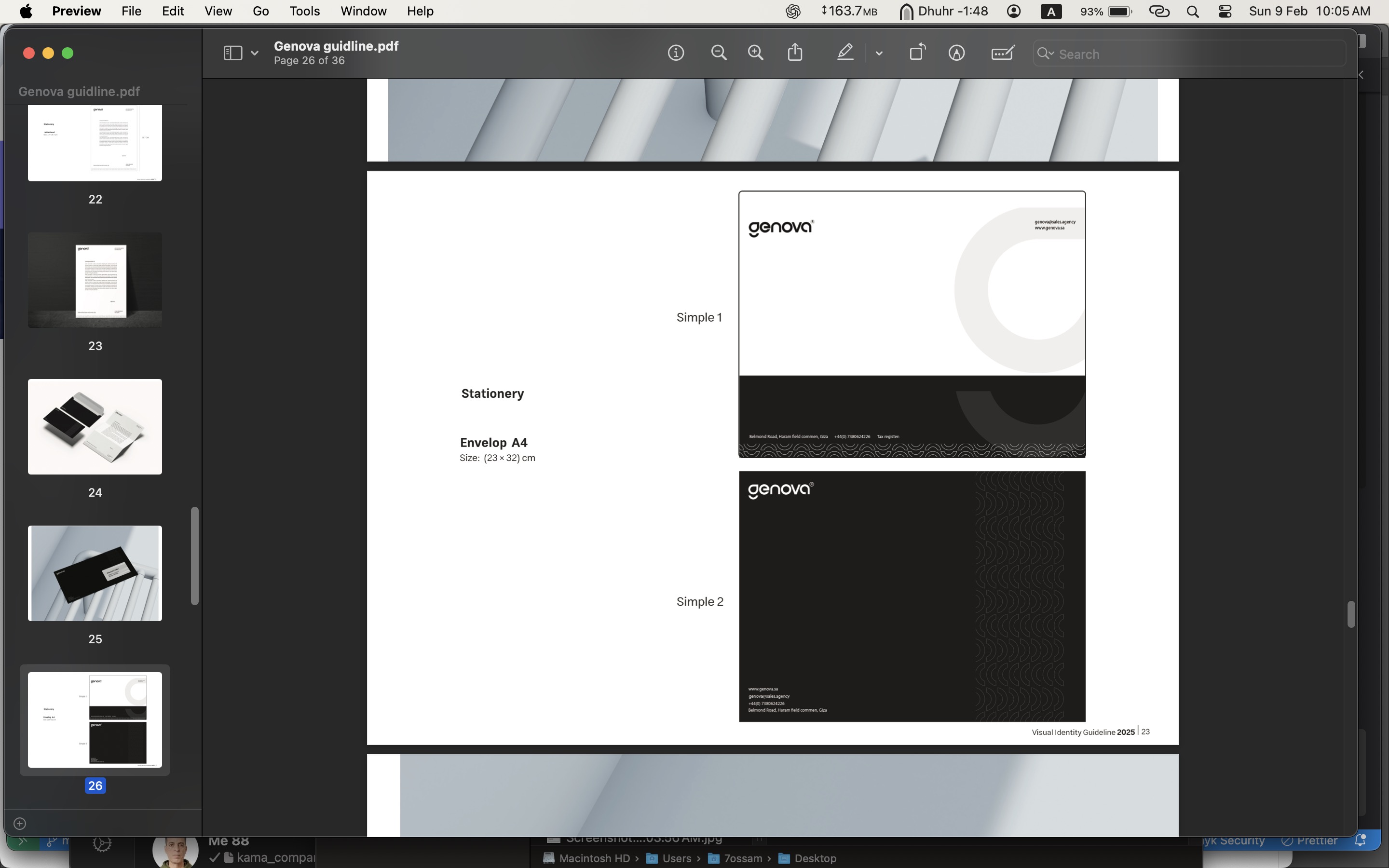Open macOS Control Center toggle icon
Image resolution: width=1389 pixels, height=868 pixels.
[x=1225, y=12]
